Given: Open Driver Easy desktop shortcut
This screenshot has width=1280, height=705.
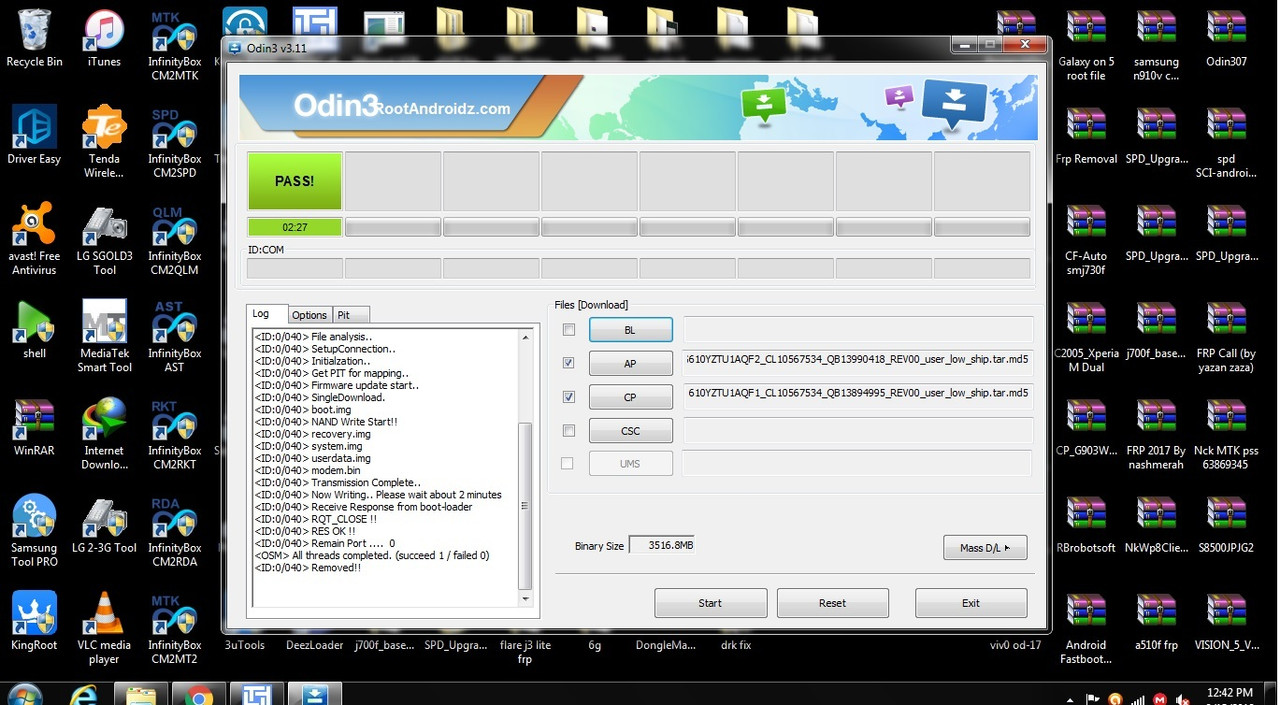Looking at the screenshot, I should point(34,136).
